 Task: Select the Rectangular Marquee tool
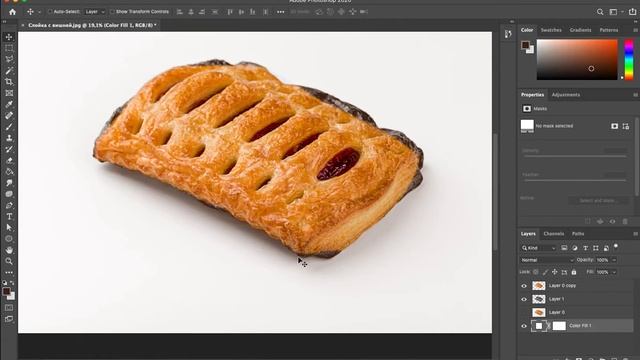9,48
